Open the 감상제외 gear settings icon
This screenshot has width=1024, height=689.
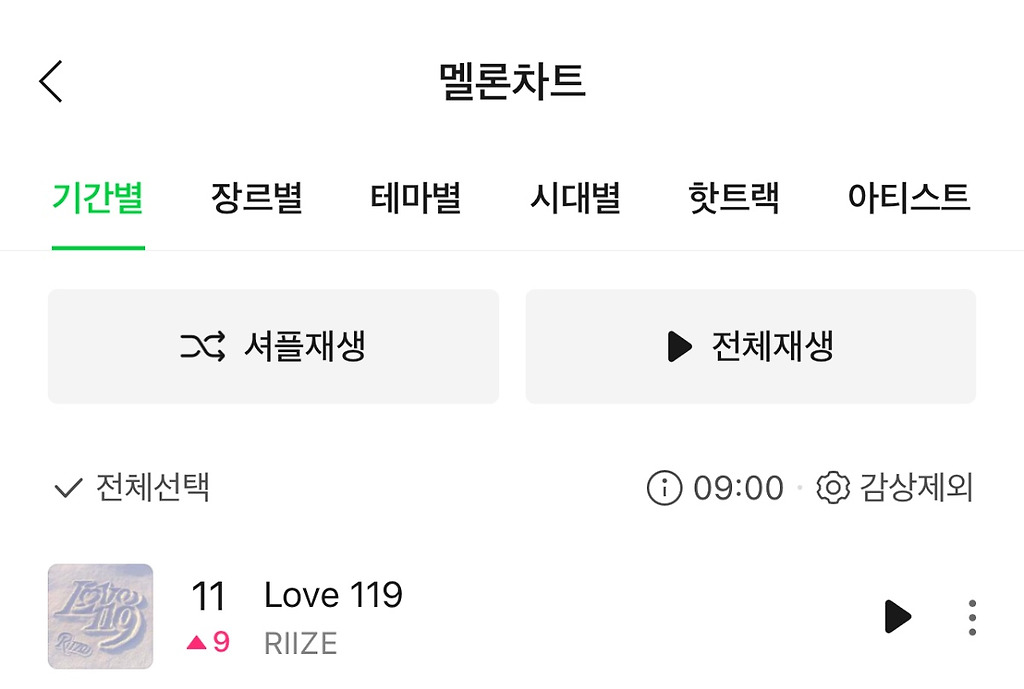click(x=833, y=488)
